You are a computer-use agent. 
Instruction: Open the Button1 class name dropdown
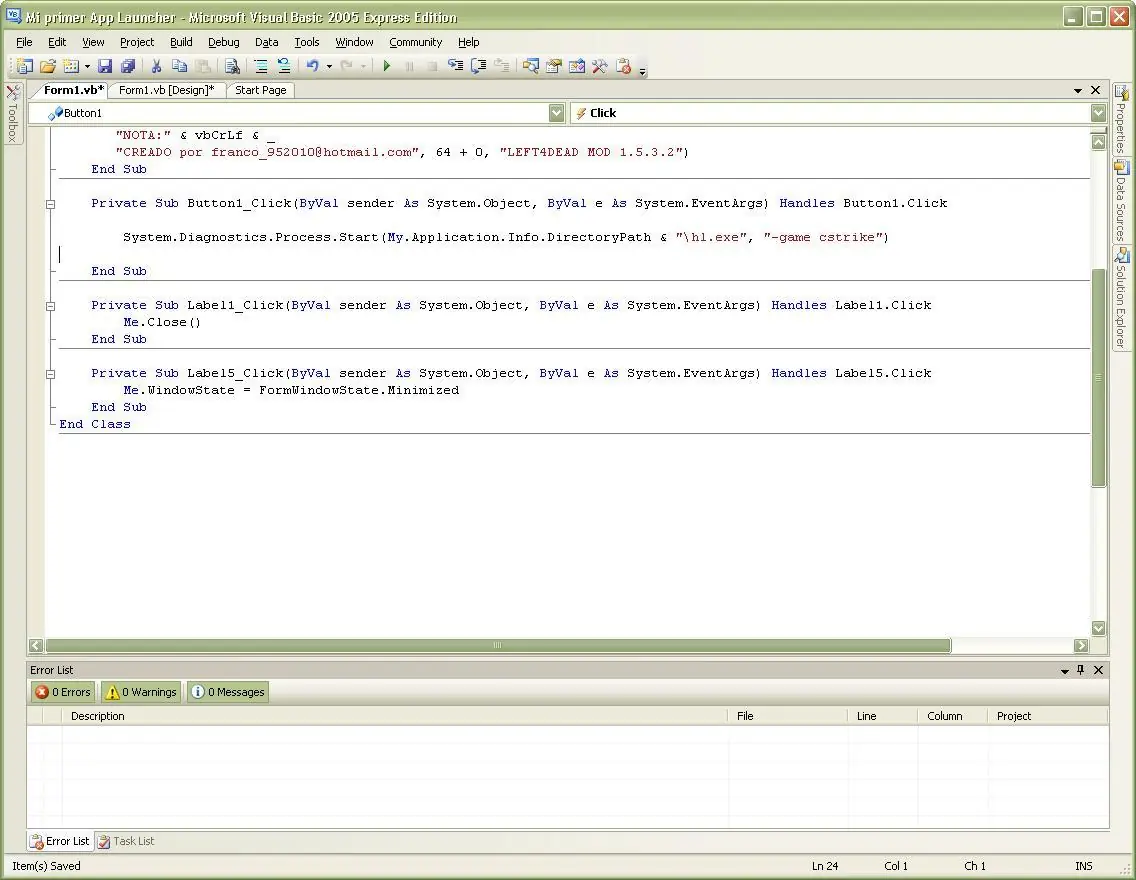point(556,113)
